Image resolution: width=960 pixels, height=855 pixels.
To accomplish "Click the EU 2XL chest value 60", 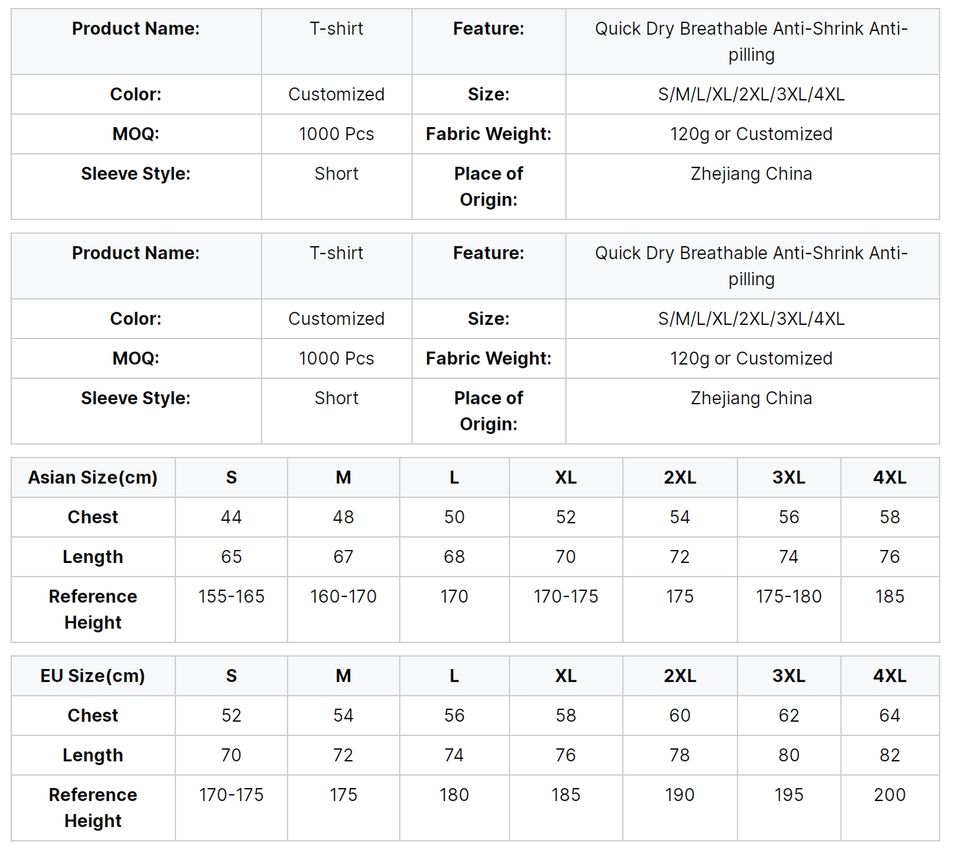I will pos(680,716).
